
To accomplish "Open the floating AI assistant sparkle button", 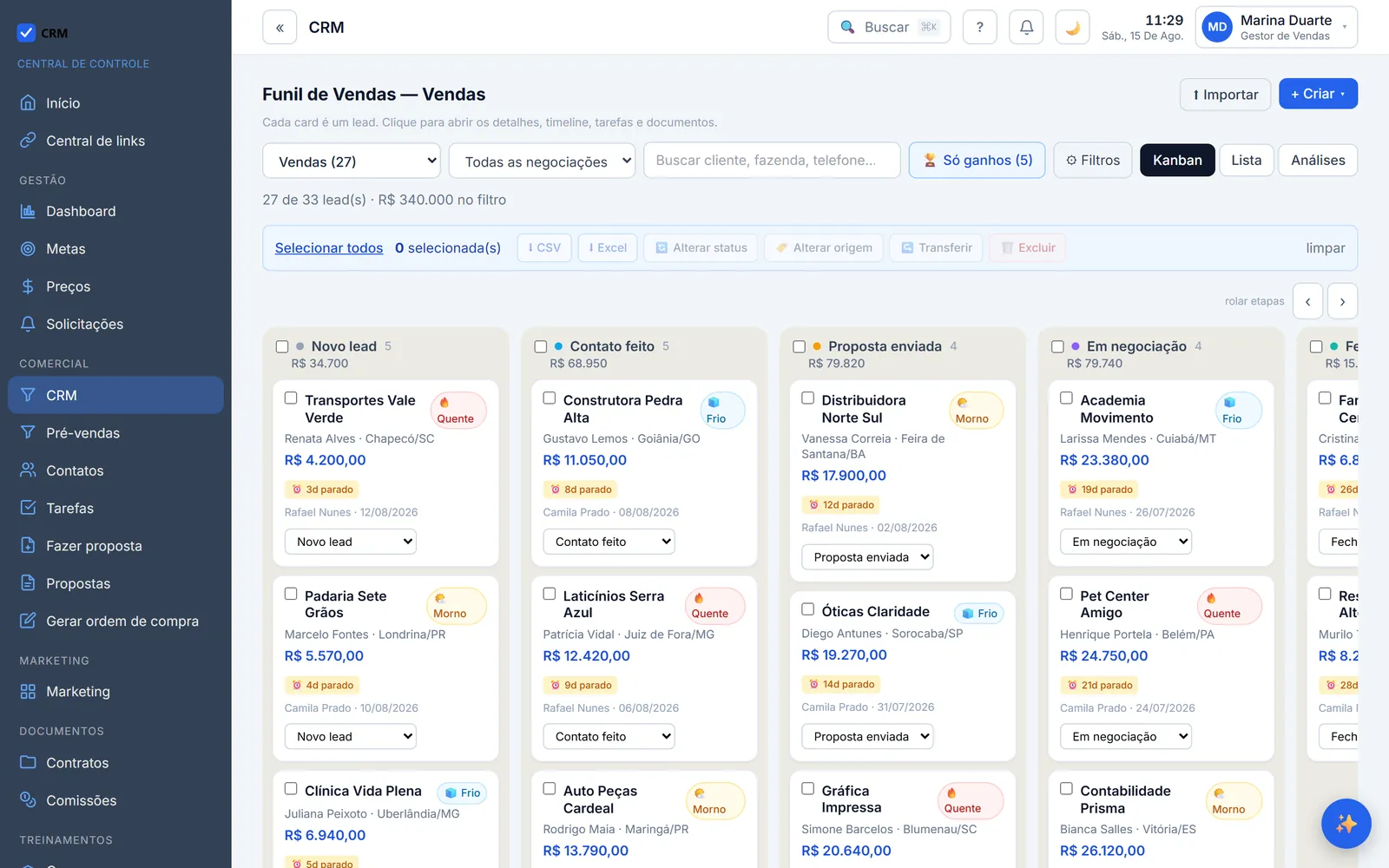I will (1346, 824).
